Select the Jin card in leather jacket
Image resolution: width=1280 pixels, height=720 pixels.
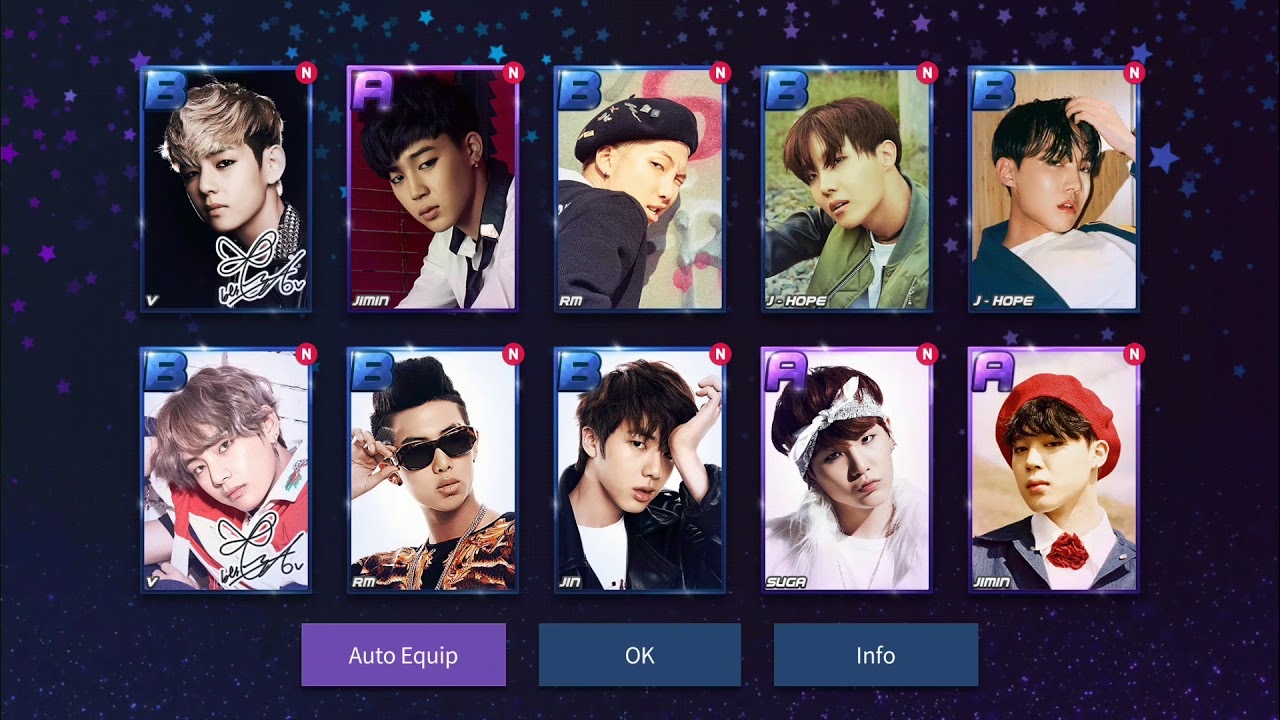pyautogui.click(x=640, y=471)
